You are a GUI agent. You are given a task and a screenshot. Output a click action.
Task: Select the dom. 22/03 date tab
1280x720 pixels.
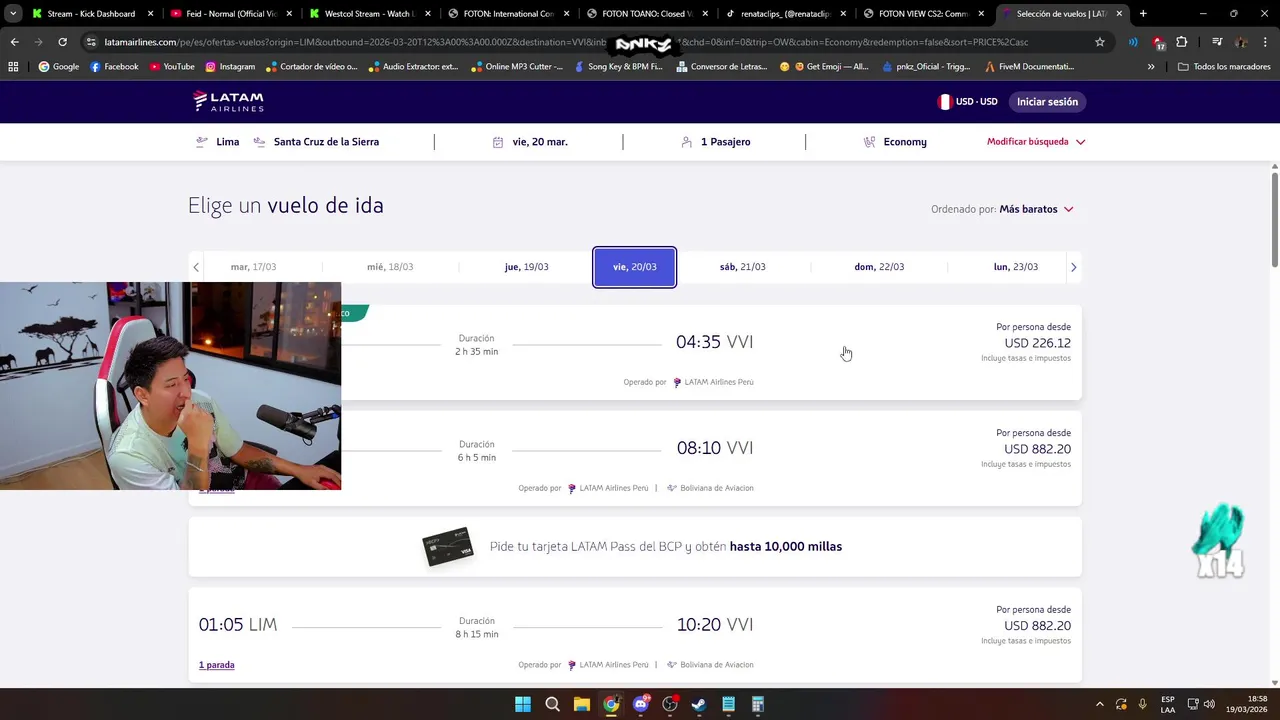click(x=879, y=267)
